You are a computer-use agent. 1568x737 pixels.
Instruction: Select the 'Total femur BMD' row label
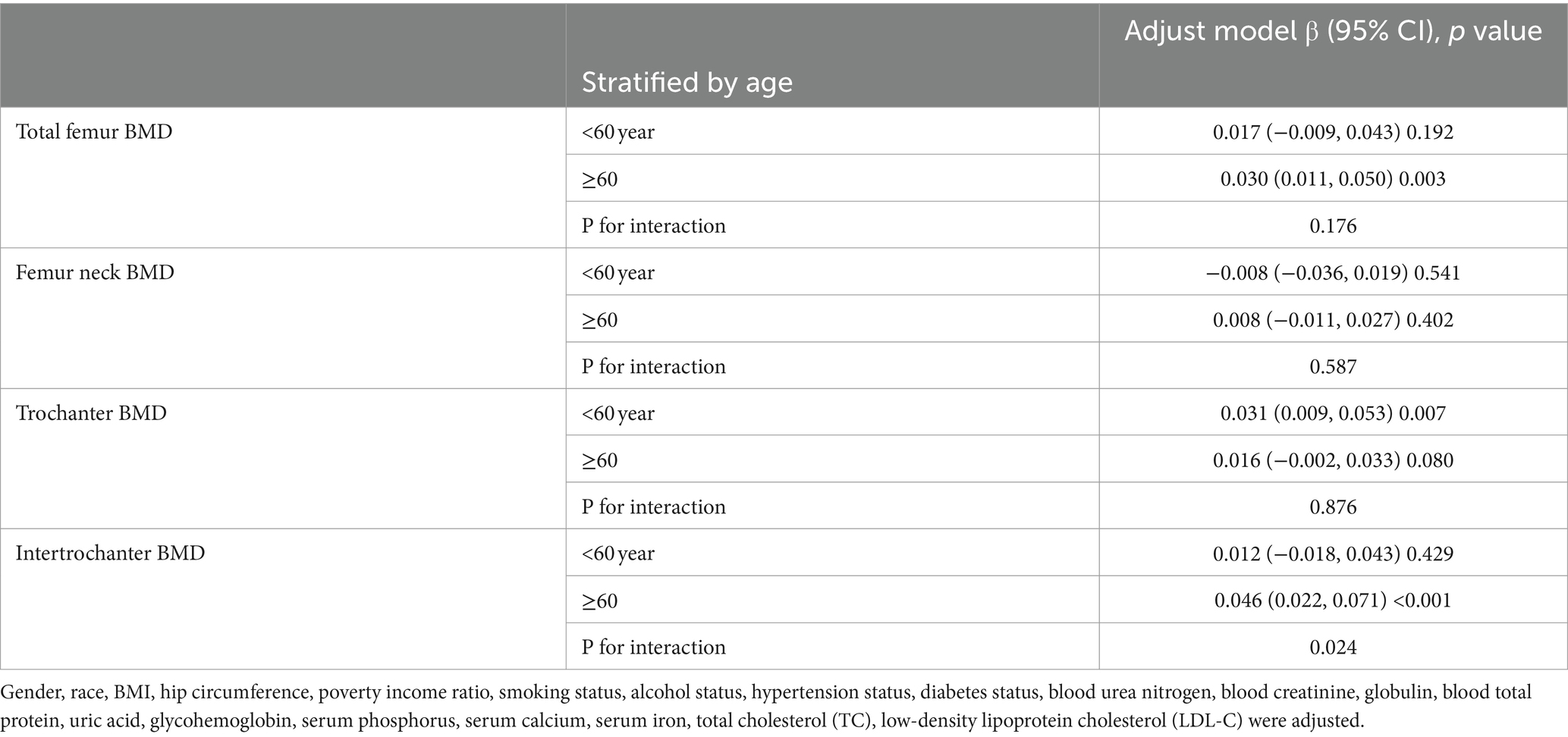(94, 132)
